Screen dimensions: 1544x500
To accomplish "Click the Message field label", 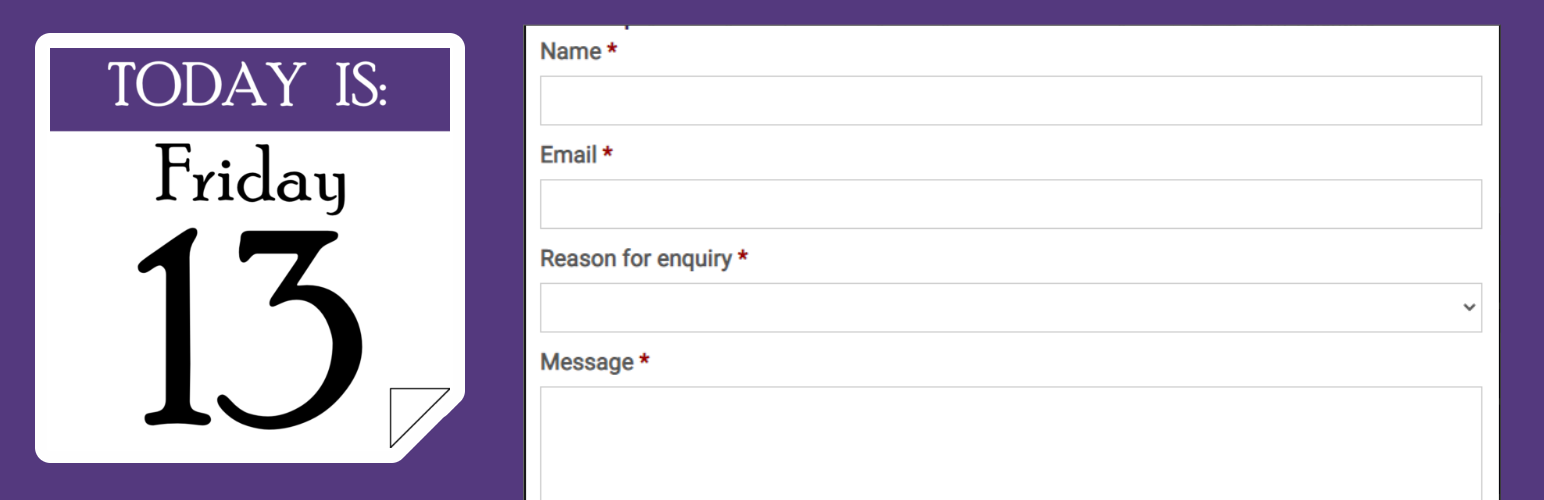I will click(586, 363).
